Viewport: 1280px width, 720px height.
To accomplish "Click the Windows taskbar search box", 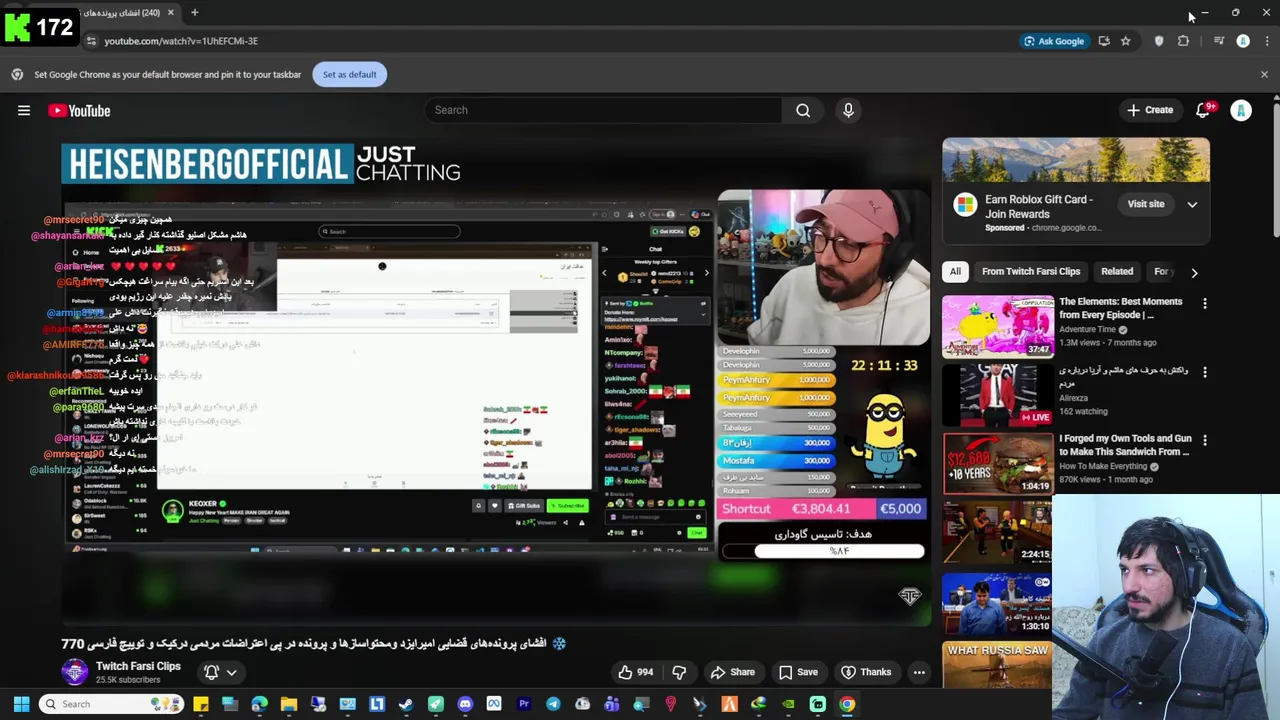I will [110, 704].
